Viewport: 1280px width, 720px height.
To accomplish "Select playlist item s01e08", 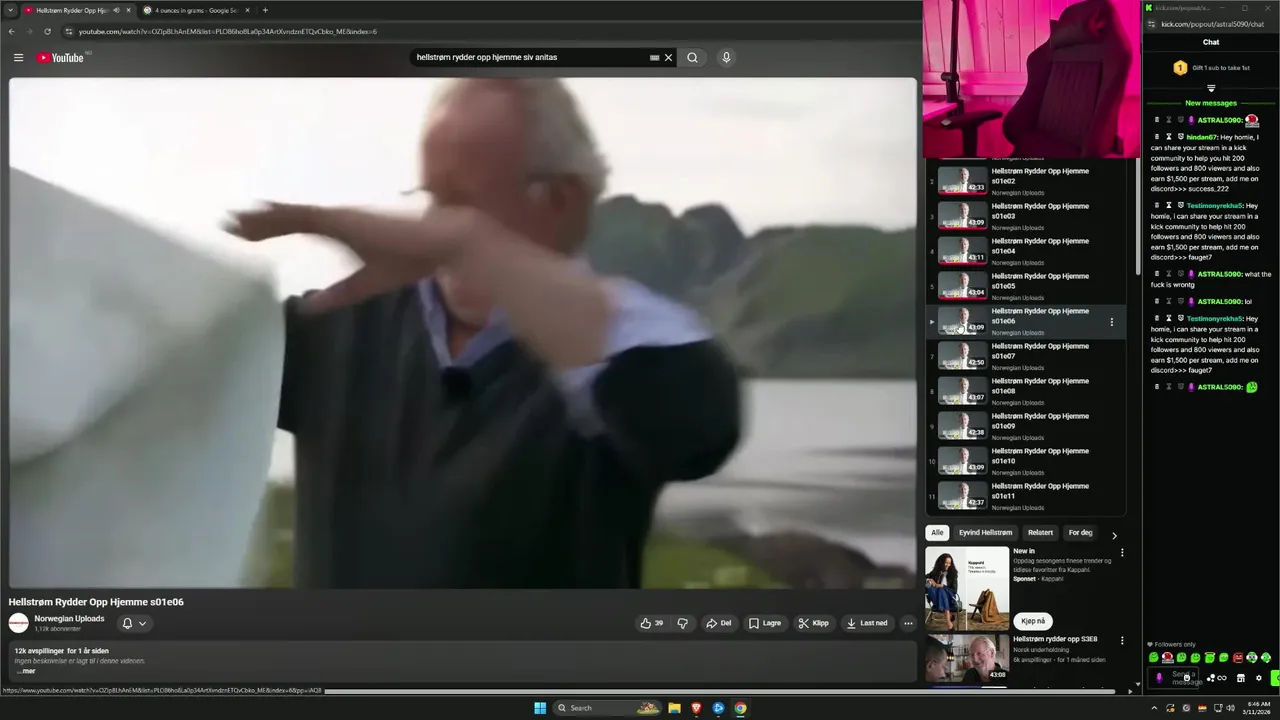I will (1025, 391).
